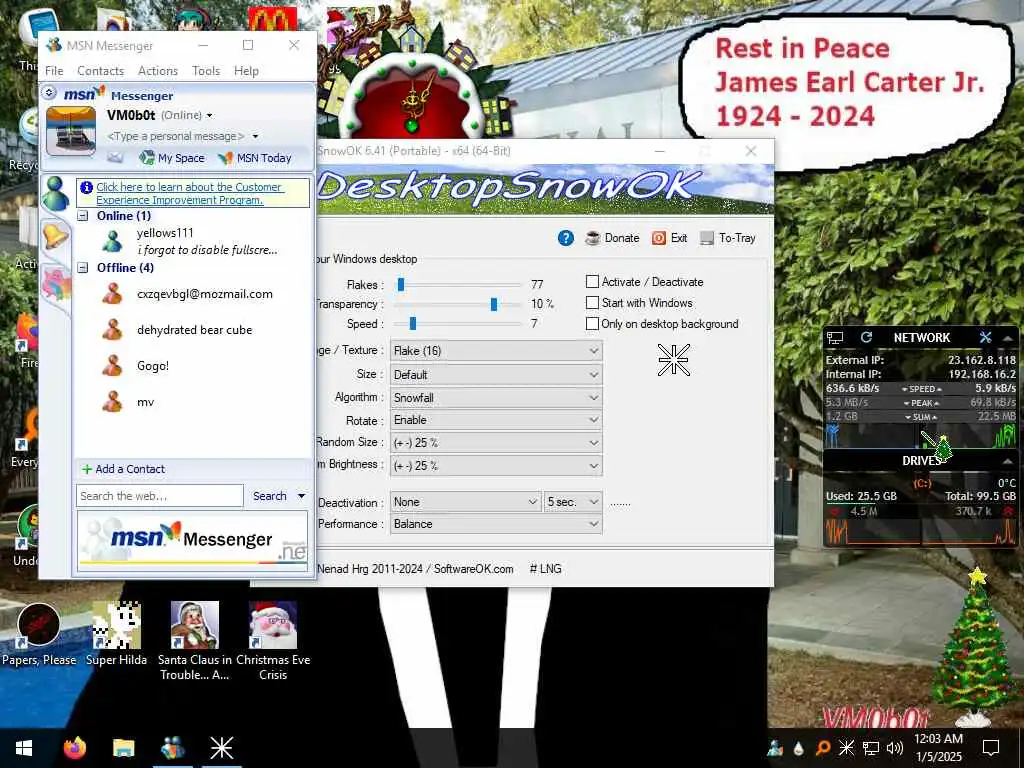This screenshot has width=1024, height=768.
Task: Open Papers, Please desktop shortcut
Action: (x=39, y=634)
